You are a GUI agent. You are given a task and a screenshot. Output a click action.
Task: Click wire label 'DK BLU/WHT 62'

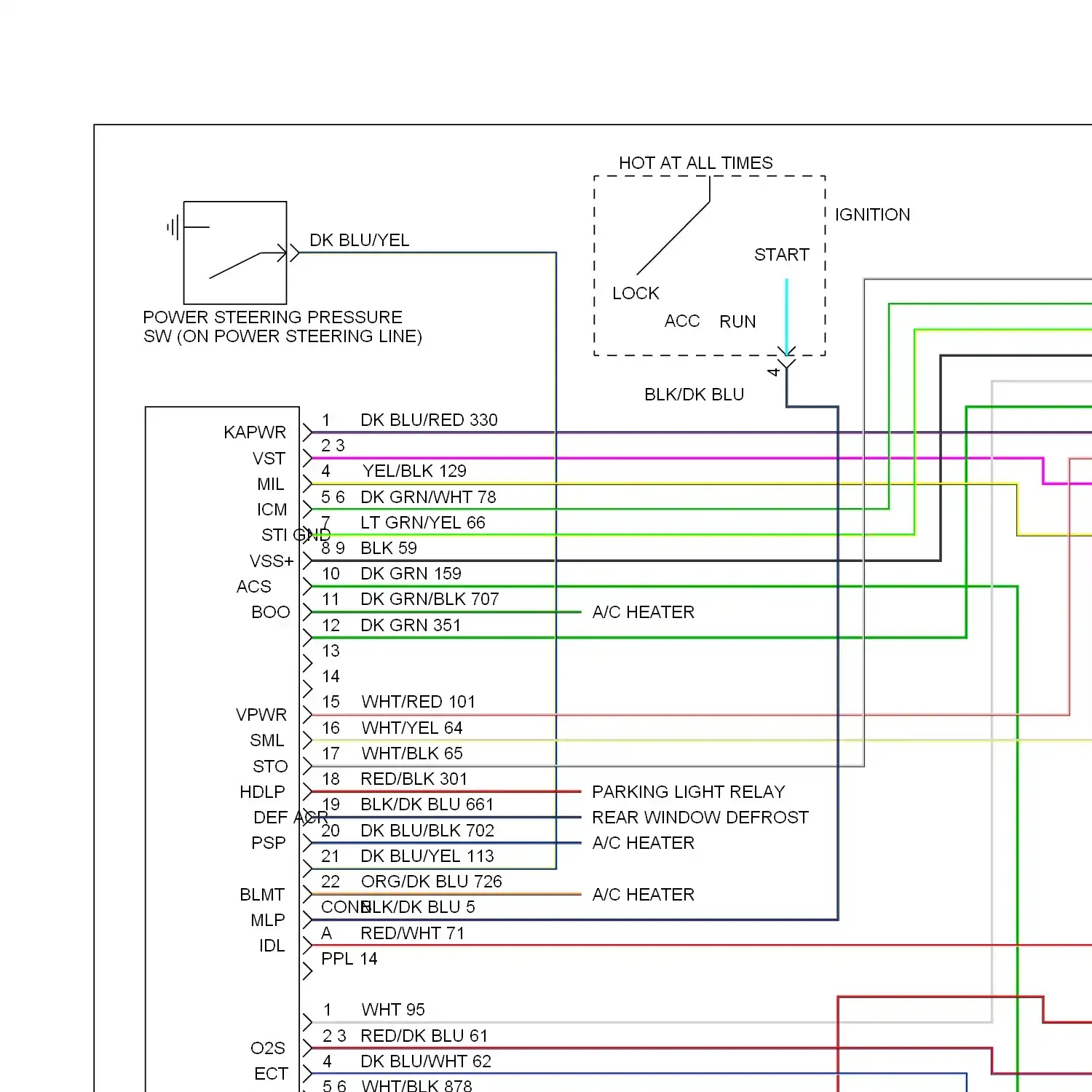(426, 1061)
